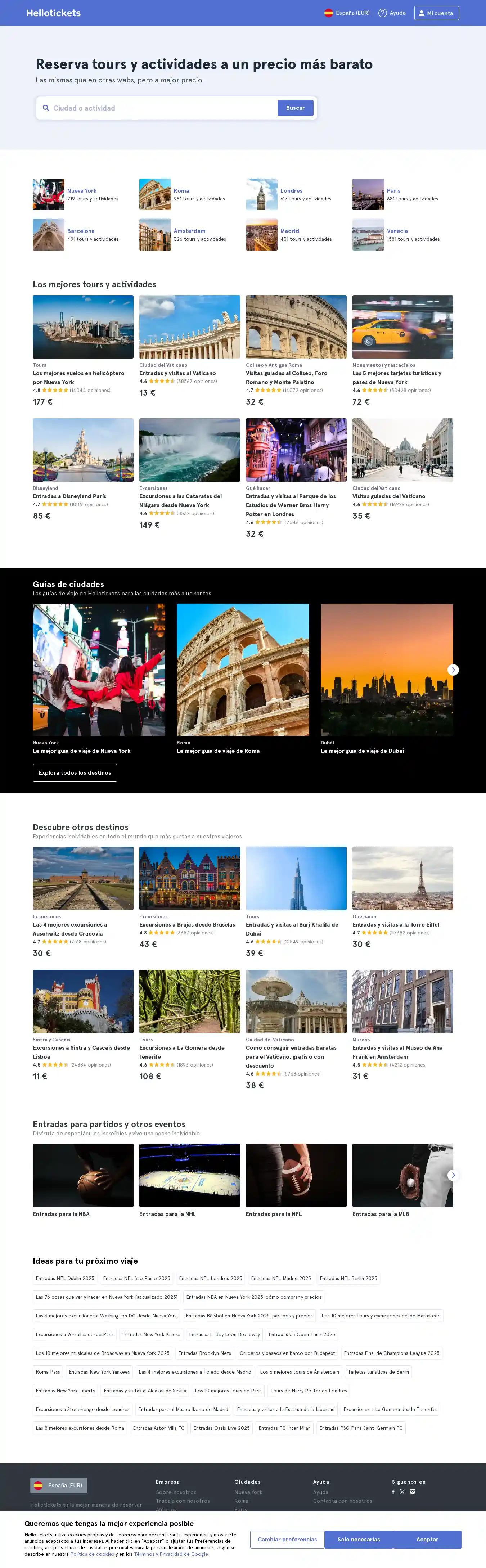Click Explora todos los destinos

point(75,772)
